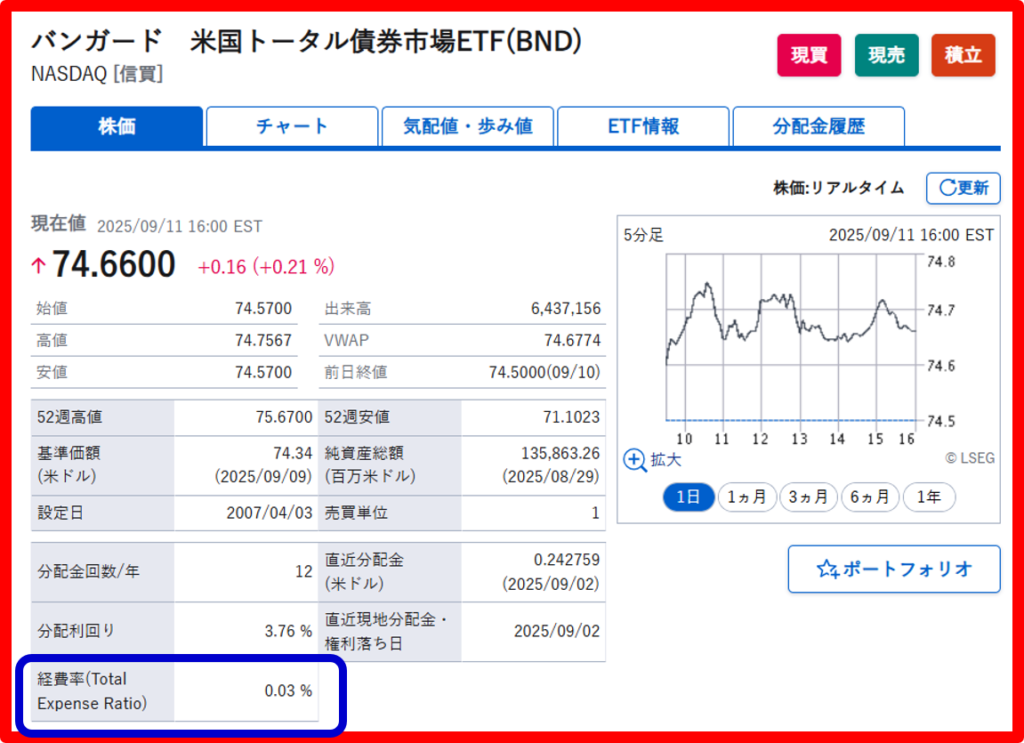Click the orange 積立 button
This screenshot has width=1024, height=743.
963,55
